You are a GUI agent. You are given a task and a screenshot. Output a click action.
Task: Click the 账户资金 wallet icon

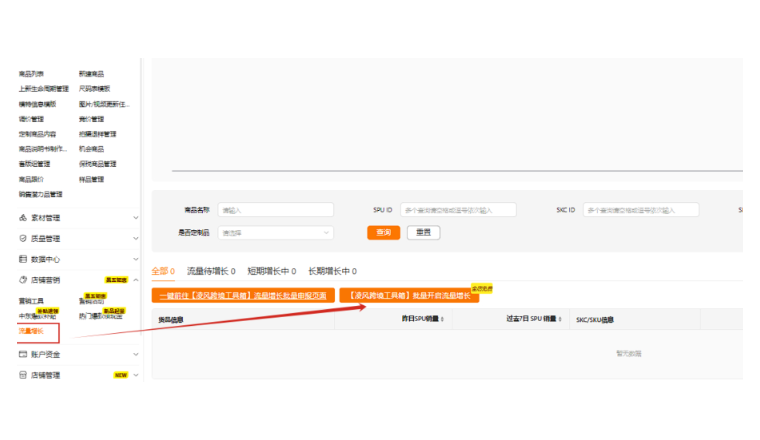click(23, 354)
